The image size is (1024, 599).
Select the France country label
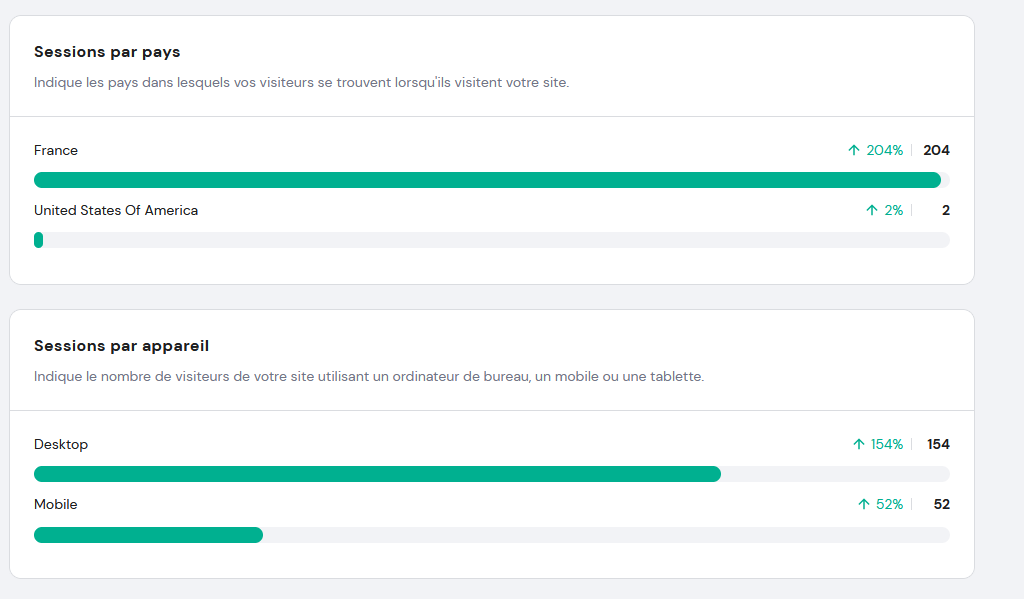click(56, 150)
